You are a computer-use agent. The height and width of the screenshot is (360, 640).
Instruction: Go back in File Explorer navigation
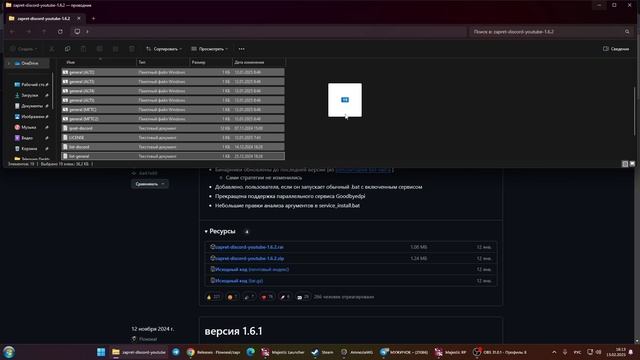coord(13,31)
